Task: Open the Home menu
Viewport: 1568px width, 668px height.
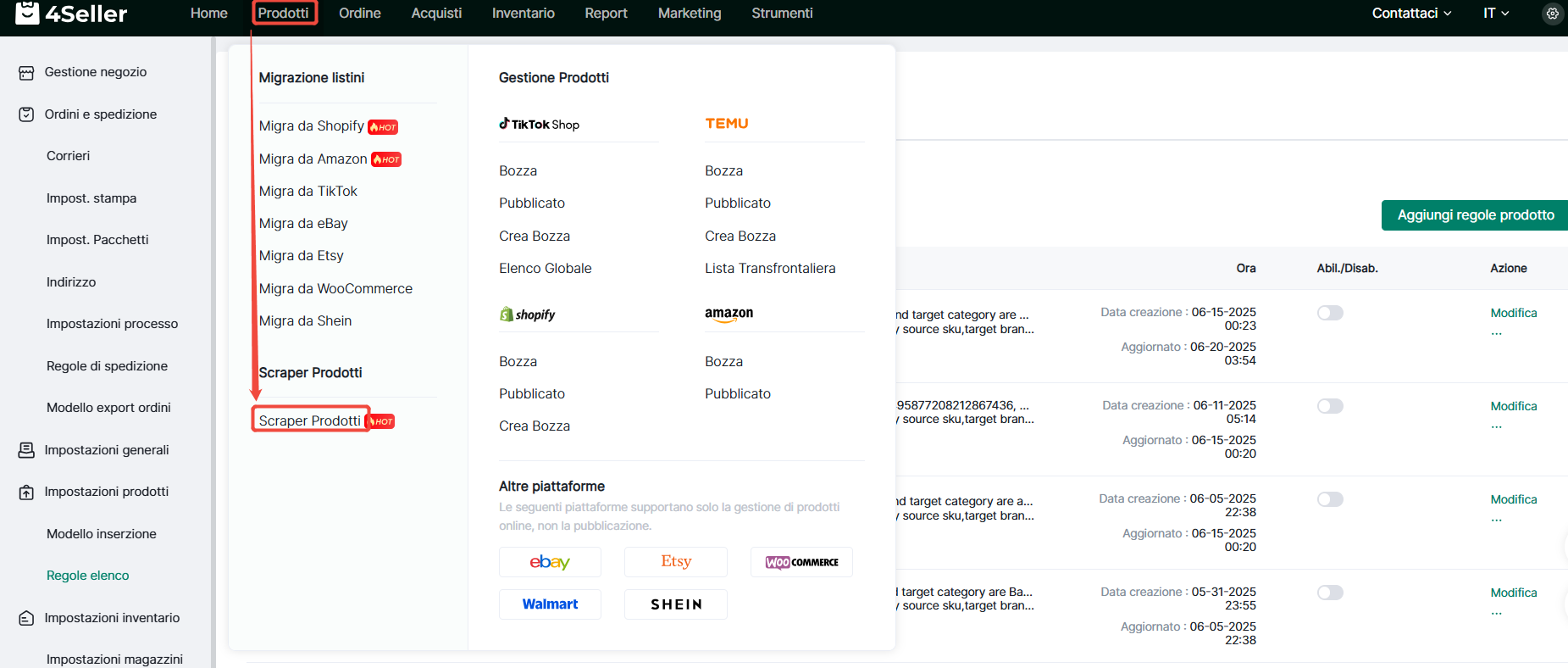Action: coord(209,14)
